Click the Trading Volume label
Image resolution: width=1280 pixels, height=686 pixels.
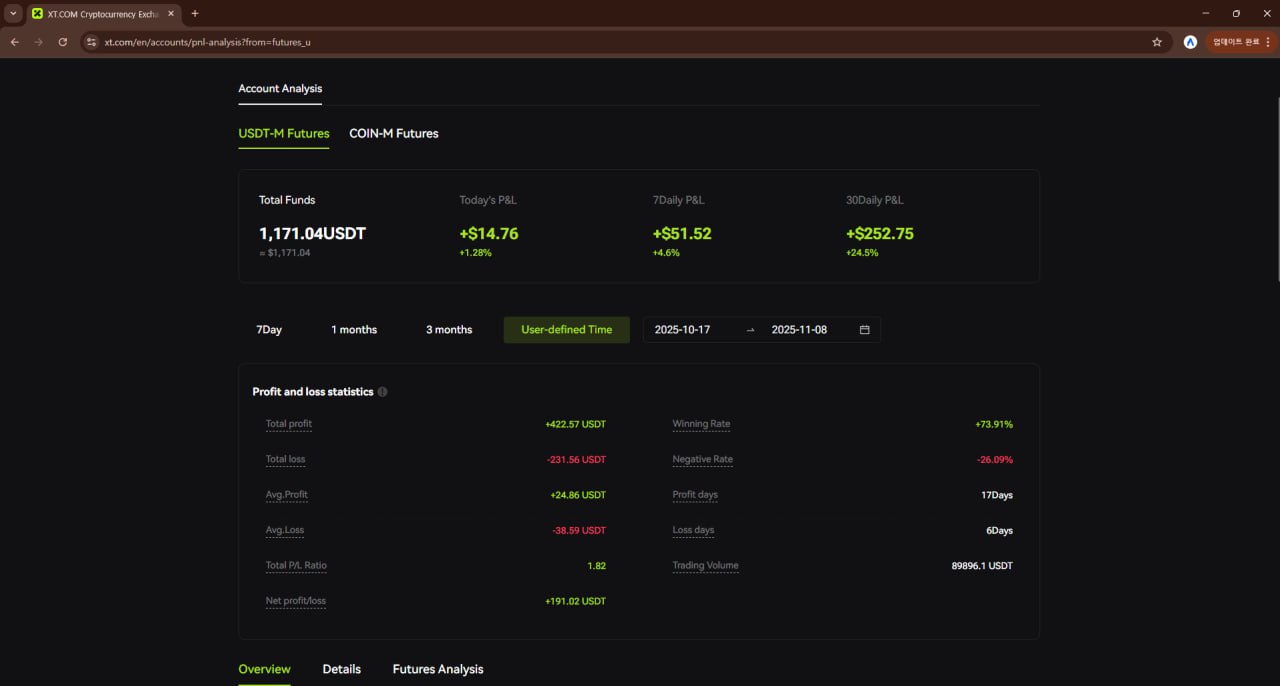tap(706, 566)
